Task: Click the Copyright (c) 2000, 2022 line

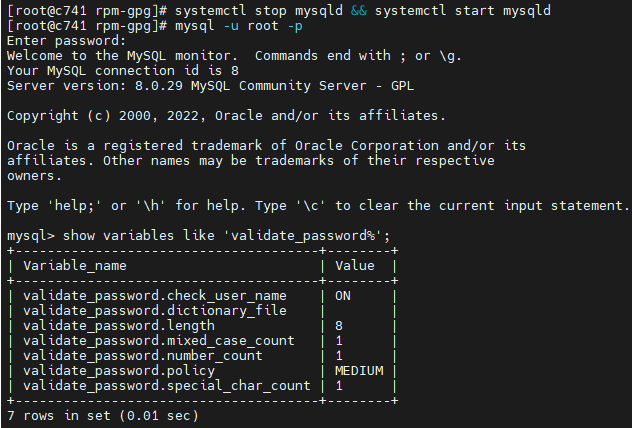Action: click(x=226, y=116)
